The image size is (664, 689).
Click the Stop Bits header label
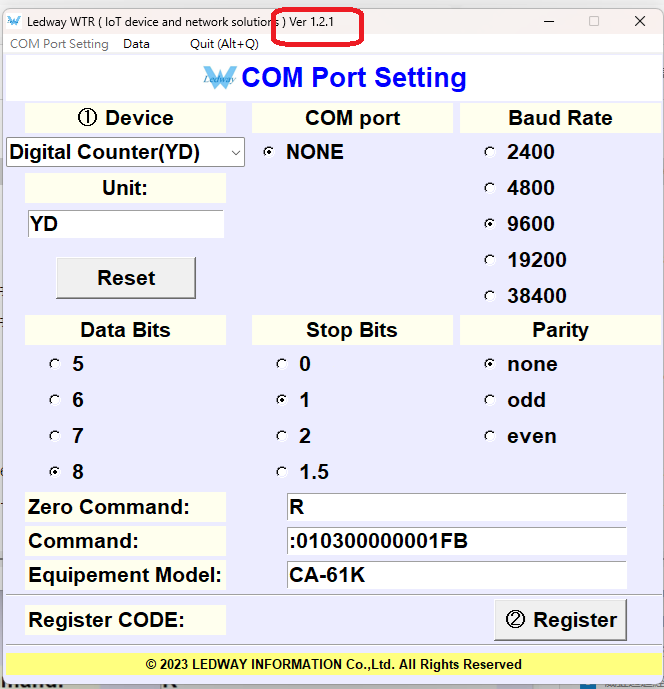point(352,330)
